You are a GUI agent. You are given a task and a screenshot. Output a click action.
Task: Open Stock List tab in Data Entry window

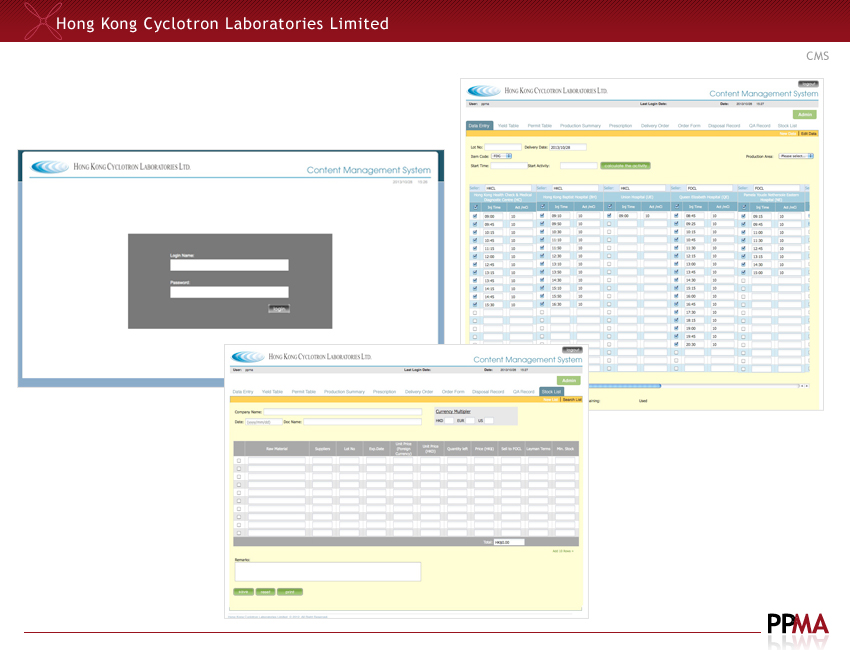coord(788,126)
